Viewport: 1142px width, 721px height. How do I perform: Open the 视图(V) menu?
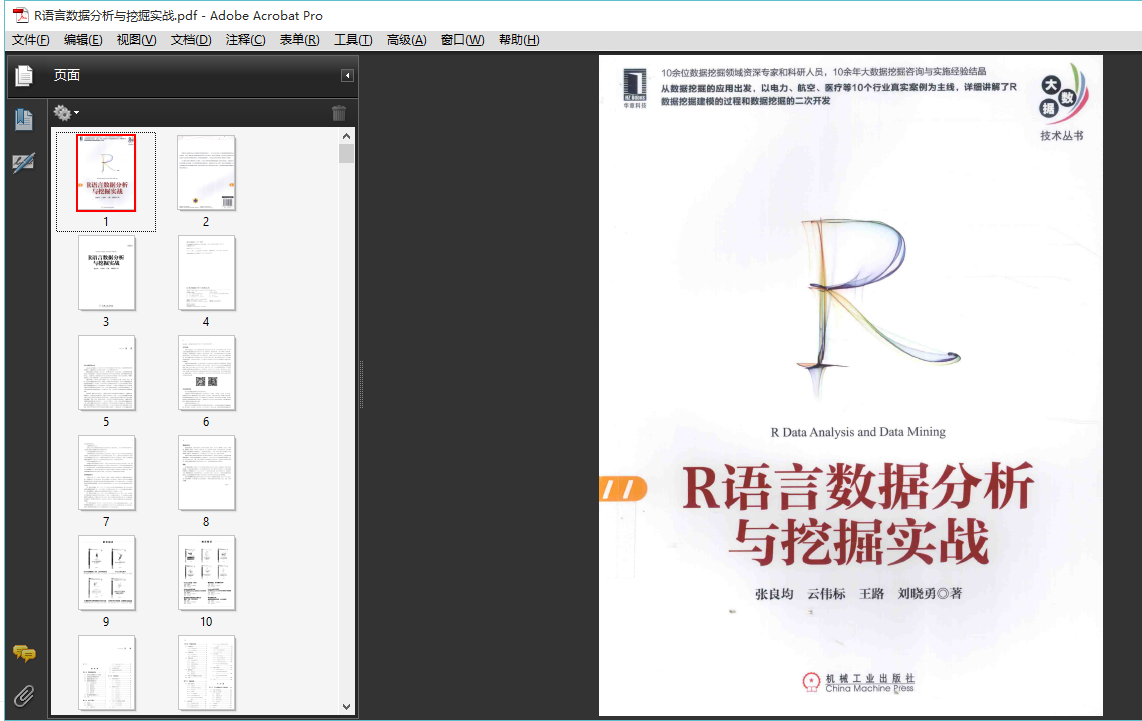tap(136, 40)
